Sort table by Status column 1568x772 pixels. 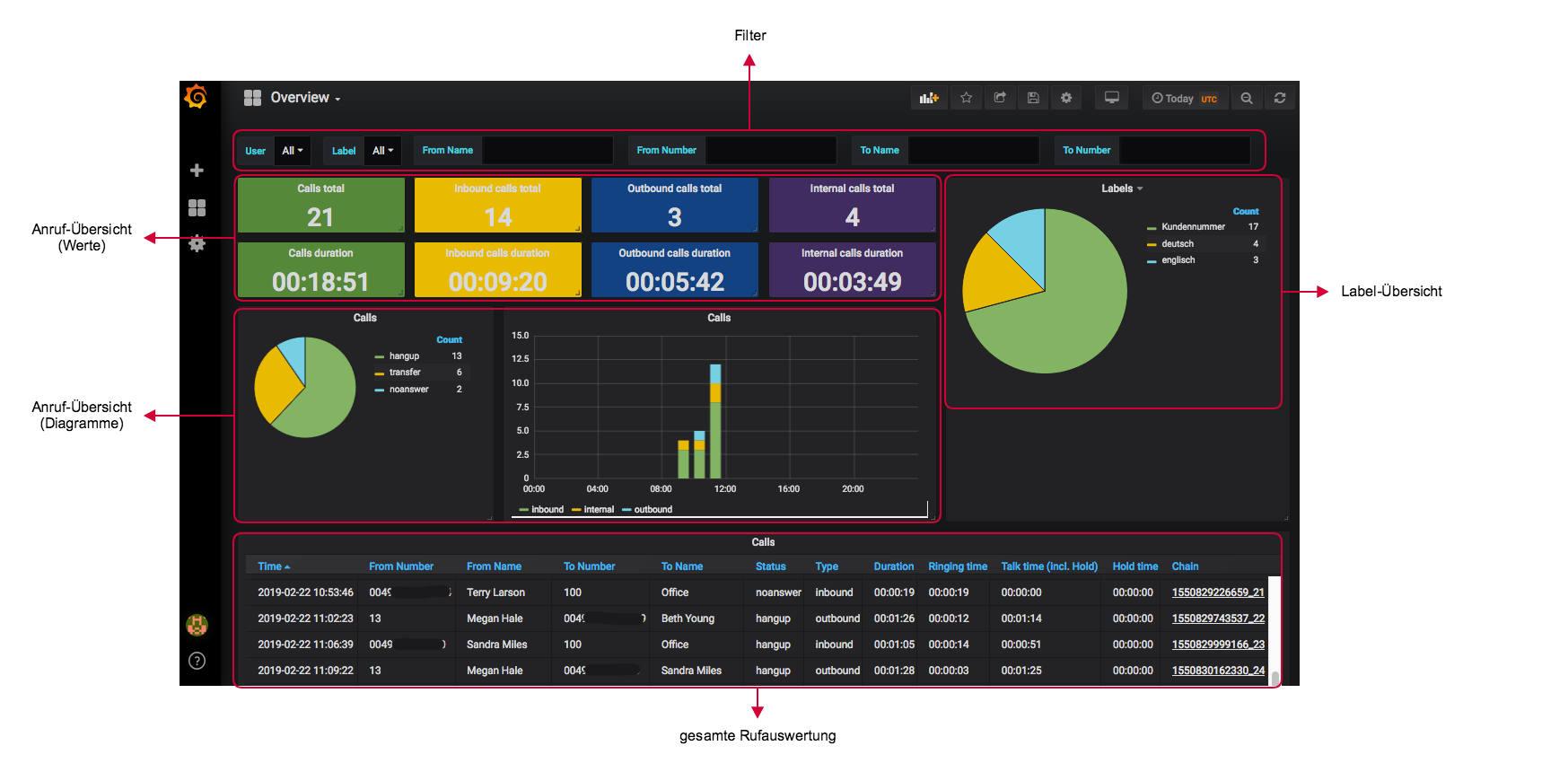pos(770,566)
